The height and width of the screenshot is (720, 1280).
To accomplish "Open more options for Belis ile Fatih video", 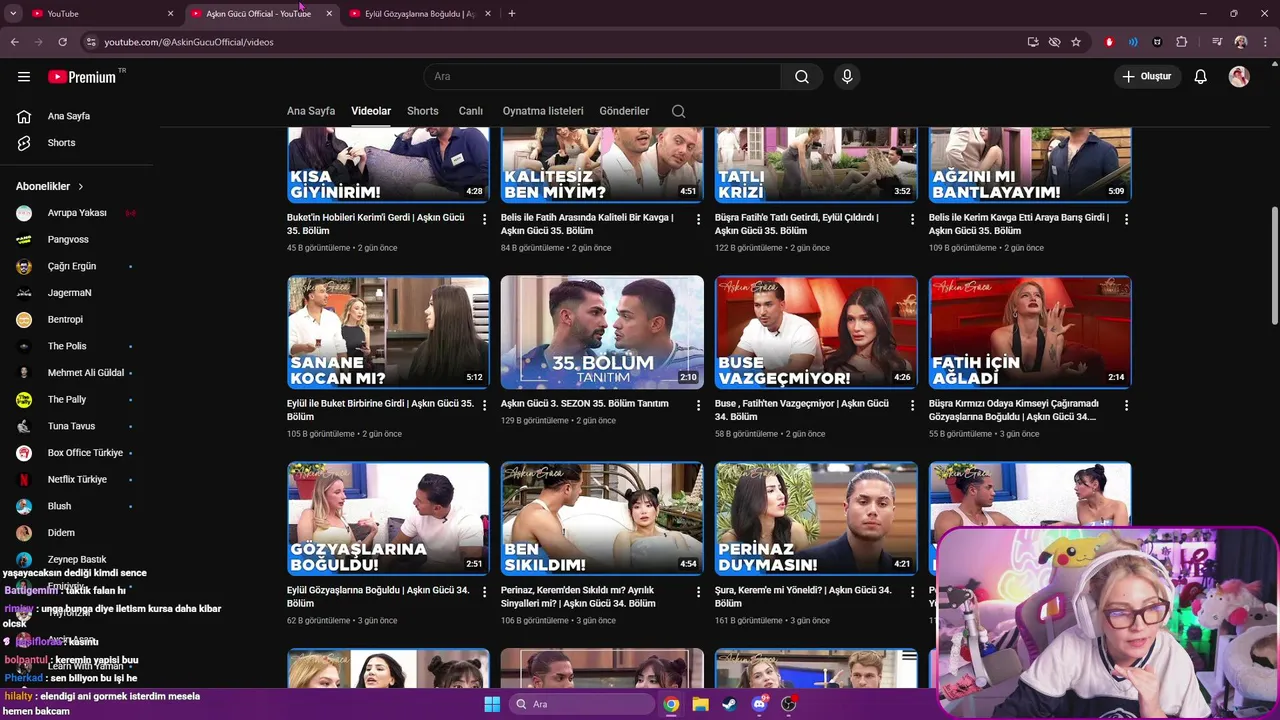I will click(699, 219).
